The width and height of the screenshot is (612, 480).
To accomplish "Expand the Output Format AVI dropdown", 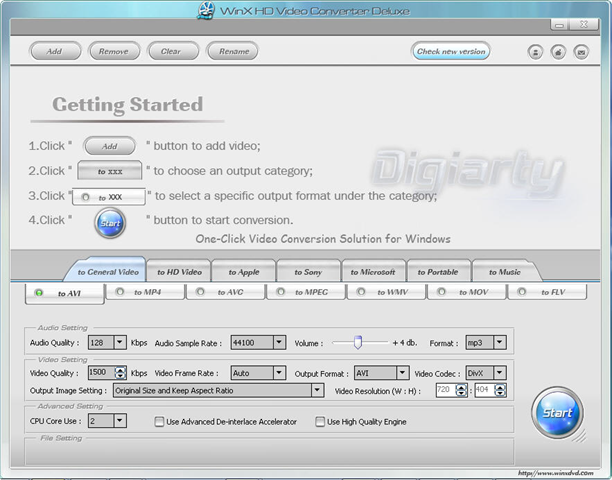I will [403, 373].
